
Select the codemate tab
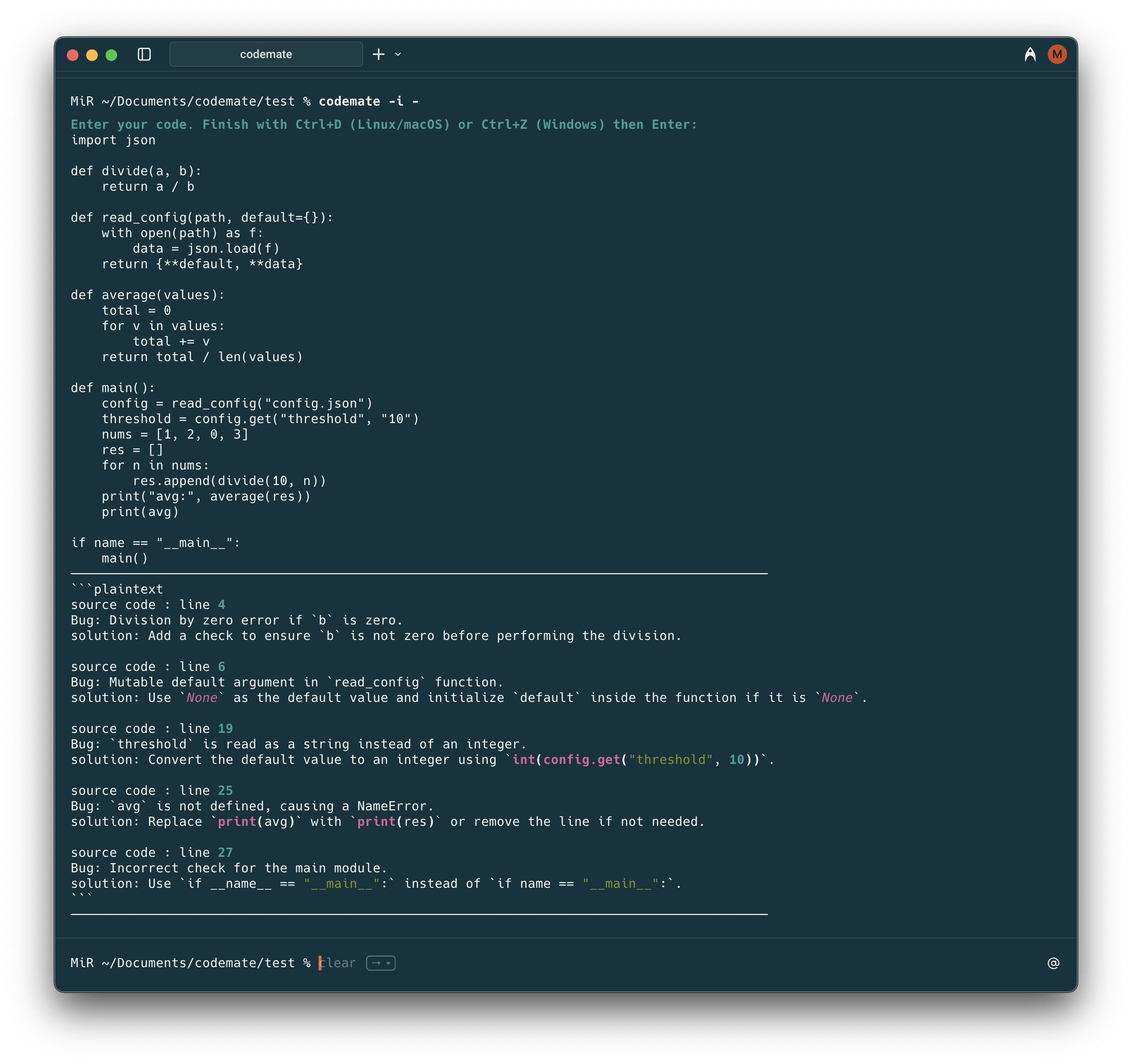click(266, 54)
